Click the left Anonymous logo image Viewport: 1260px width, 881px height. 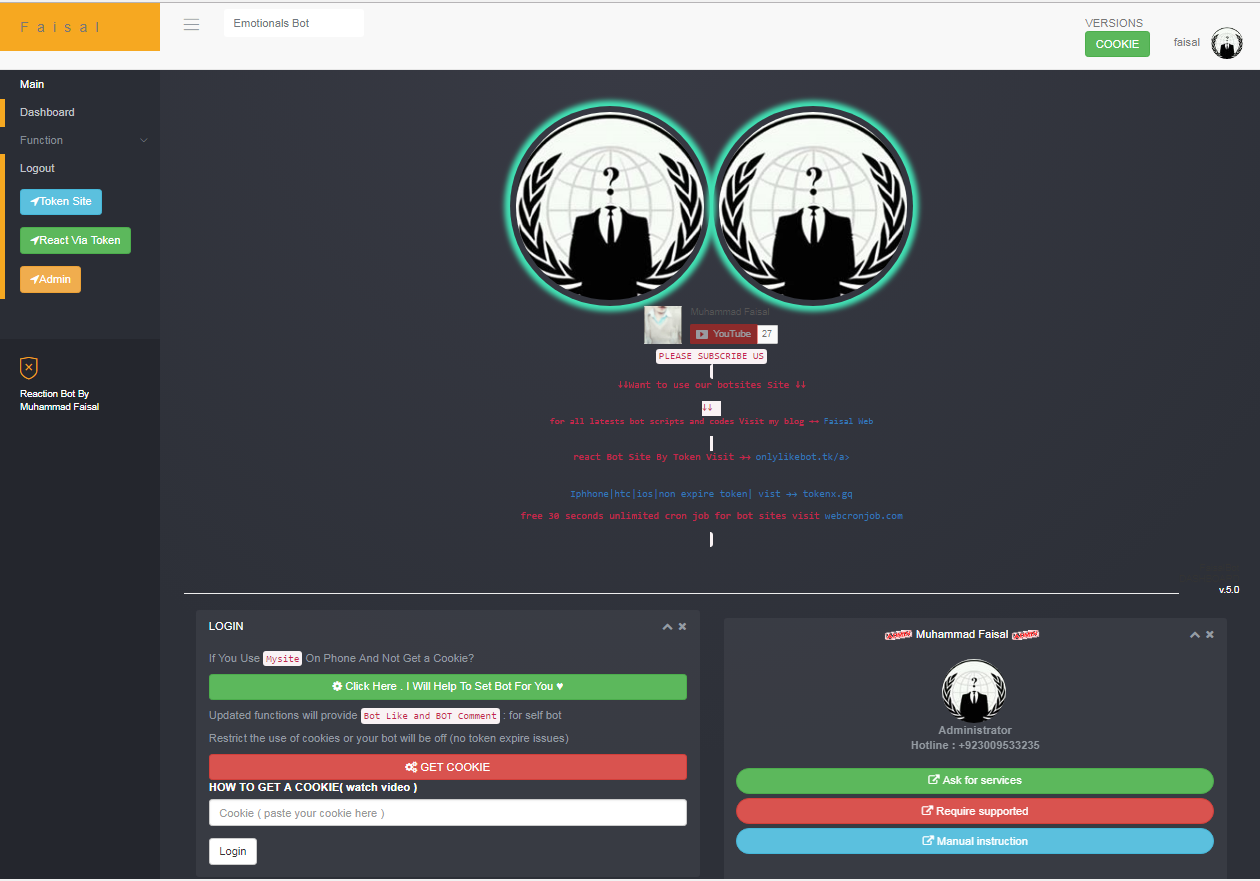610,205
